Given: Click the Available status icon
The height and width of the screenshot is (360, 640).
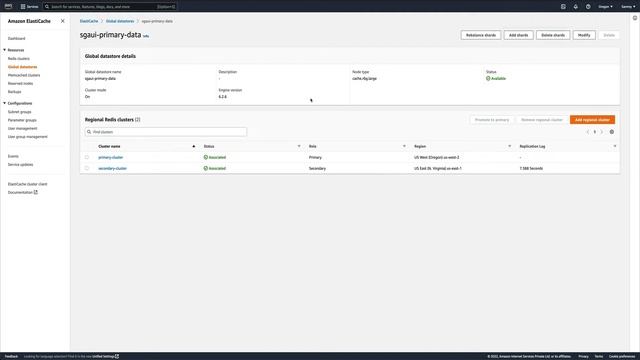Looking at the screenshot, I should tap(488, 78).
